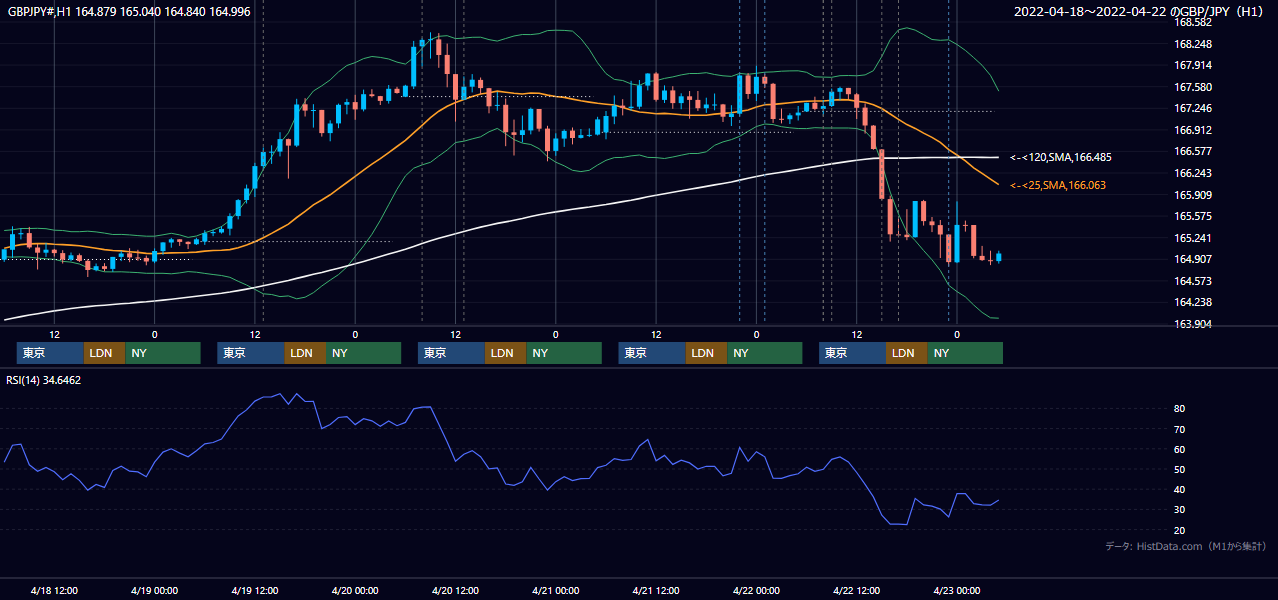Click the 4/18 12:00 time axis label
The width and height of the screenshot is (1278, 600).
[54, 591]
